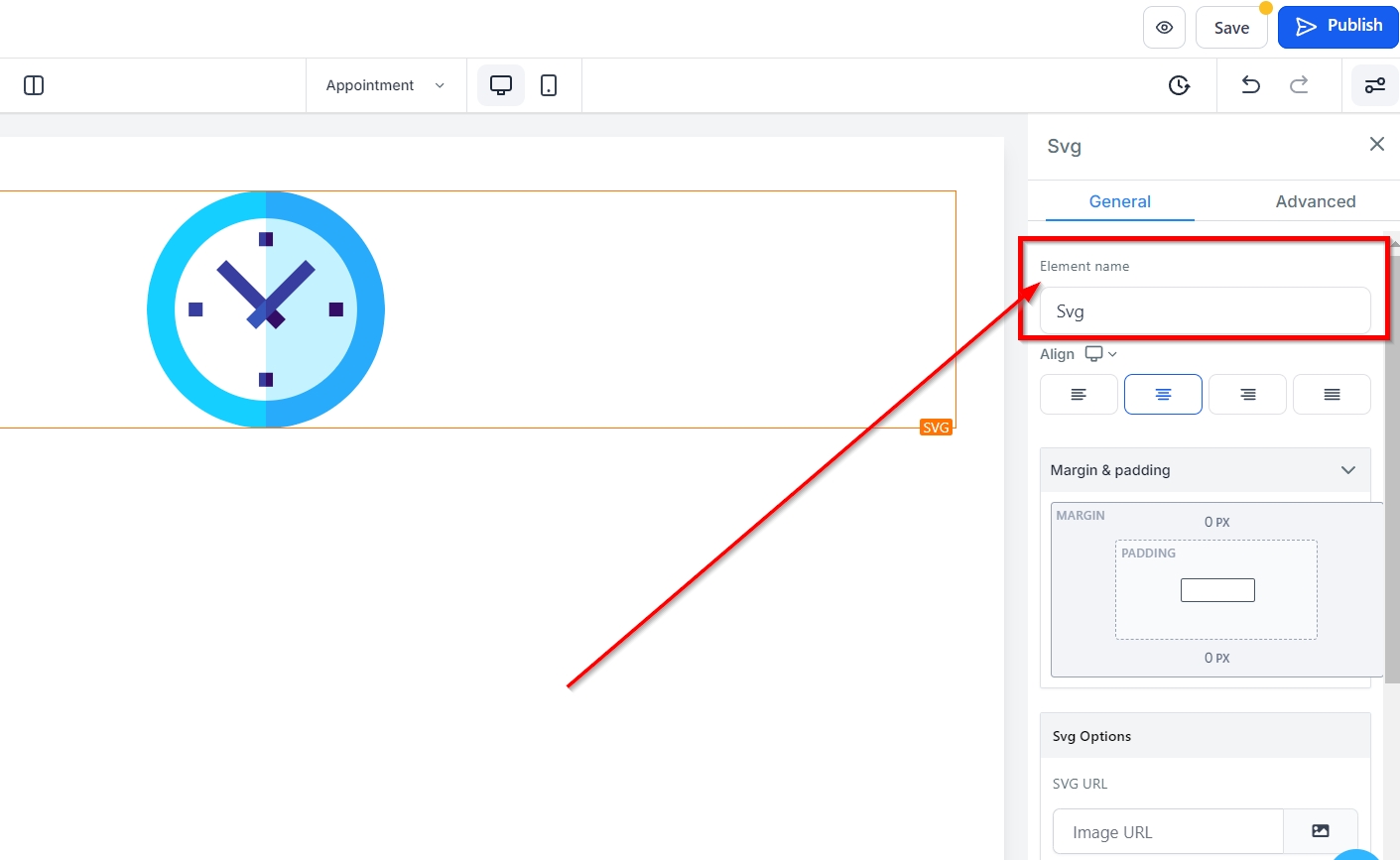Viewport: 1400px width, 860px height.
Task: Open the settings sliders icon
Action: 1374,85
